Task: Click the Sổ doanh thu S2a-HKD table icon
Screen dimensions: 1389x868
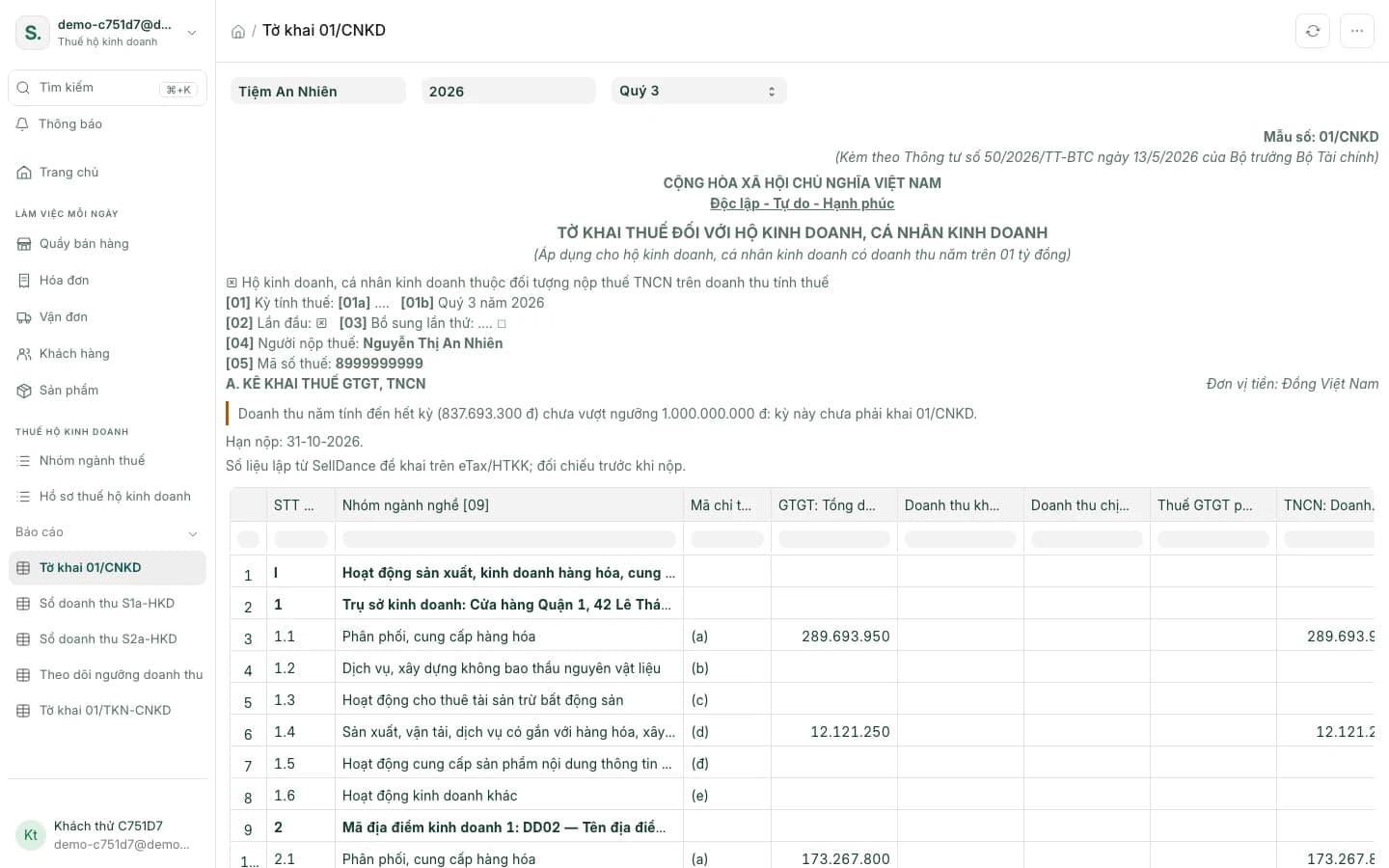Action: point(24,639)
